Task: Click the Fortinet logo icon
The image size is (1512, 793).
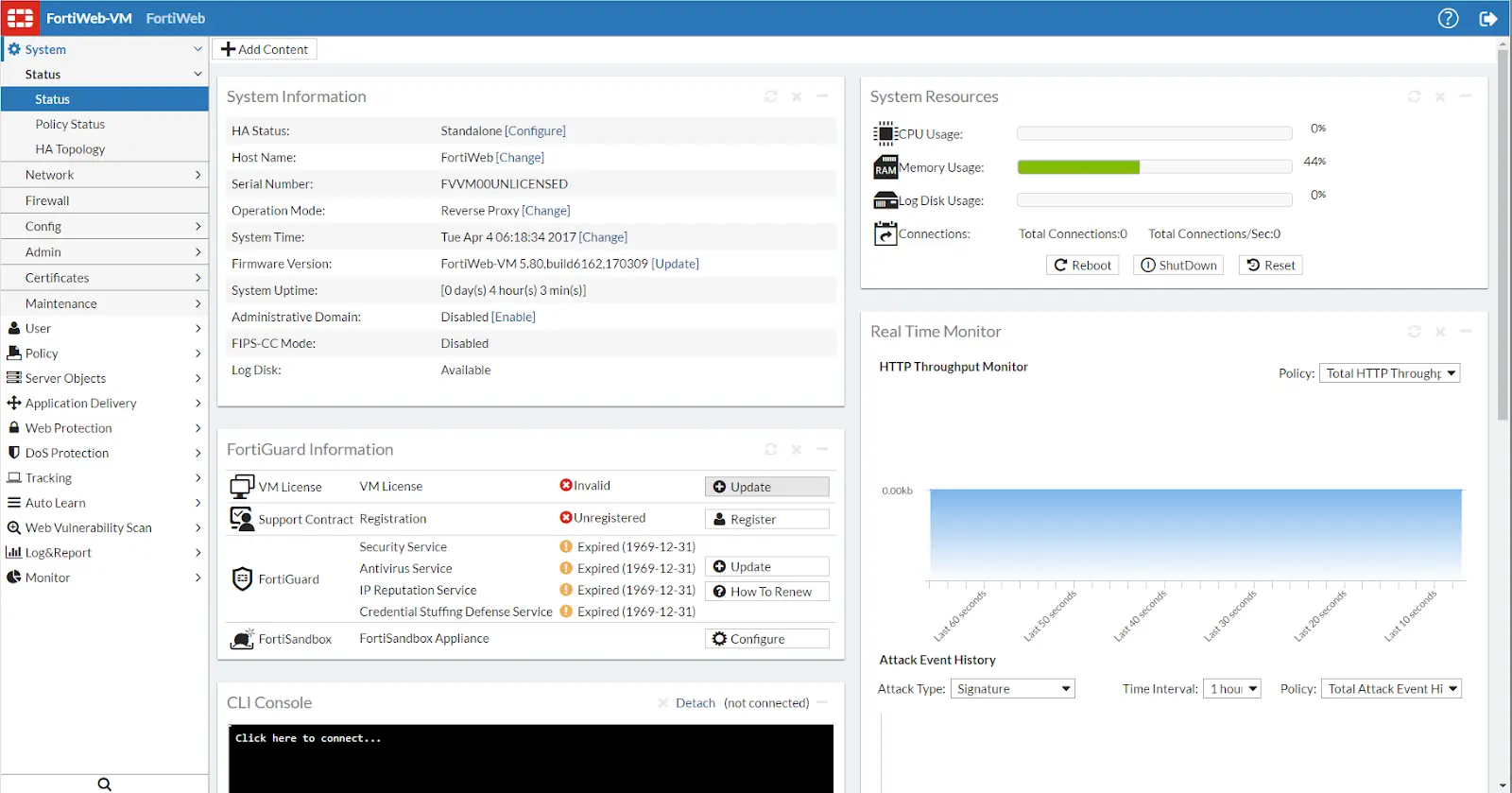Action: coord(20,18)
